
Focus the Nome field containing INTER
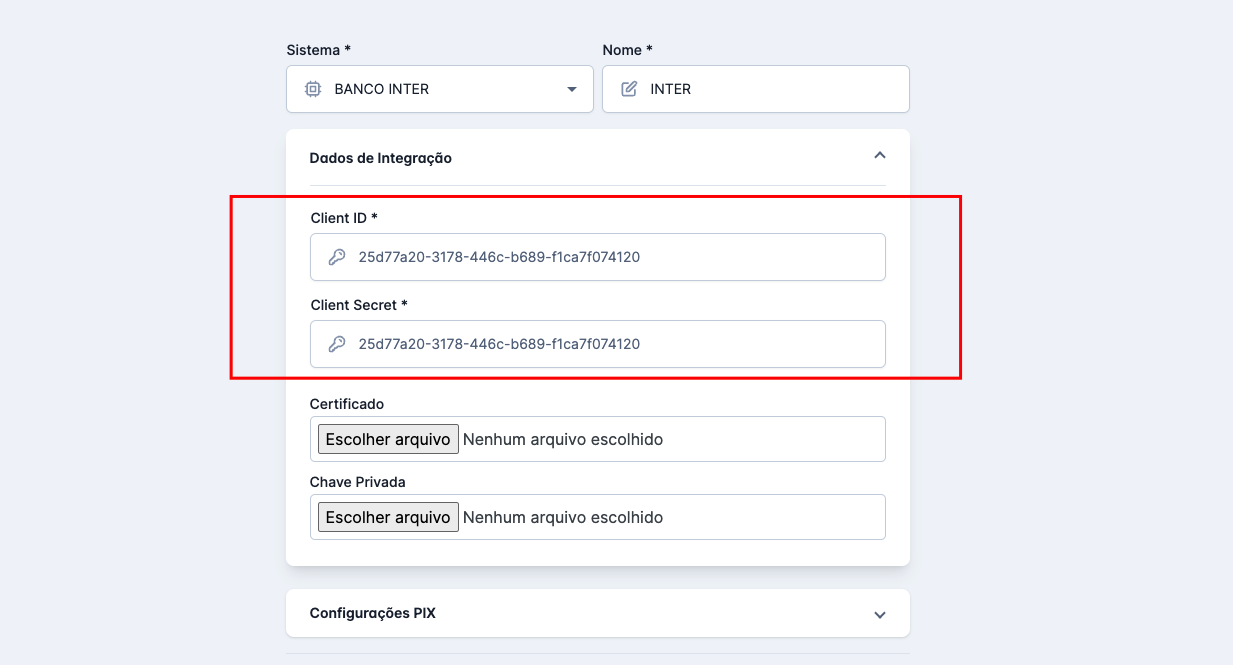(770, 89)
